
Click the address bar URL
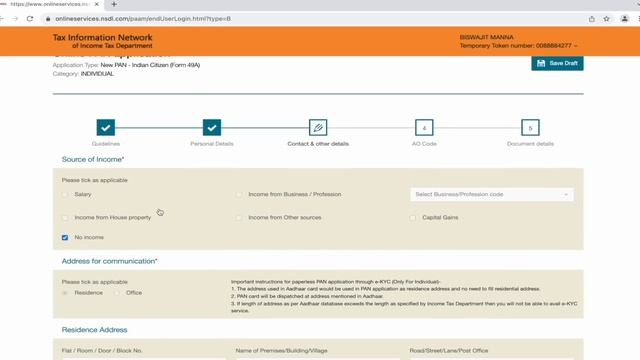point(143,19)
